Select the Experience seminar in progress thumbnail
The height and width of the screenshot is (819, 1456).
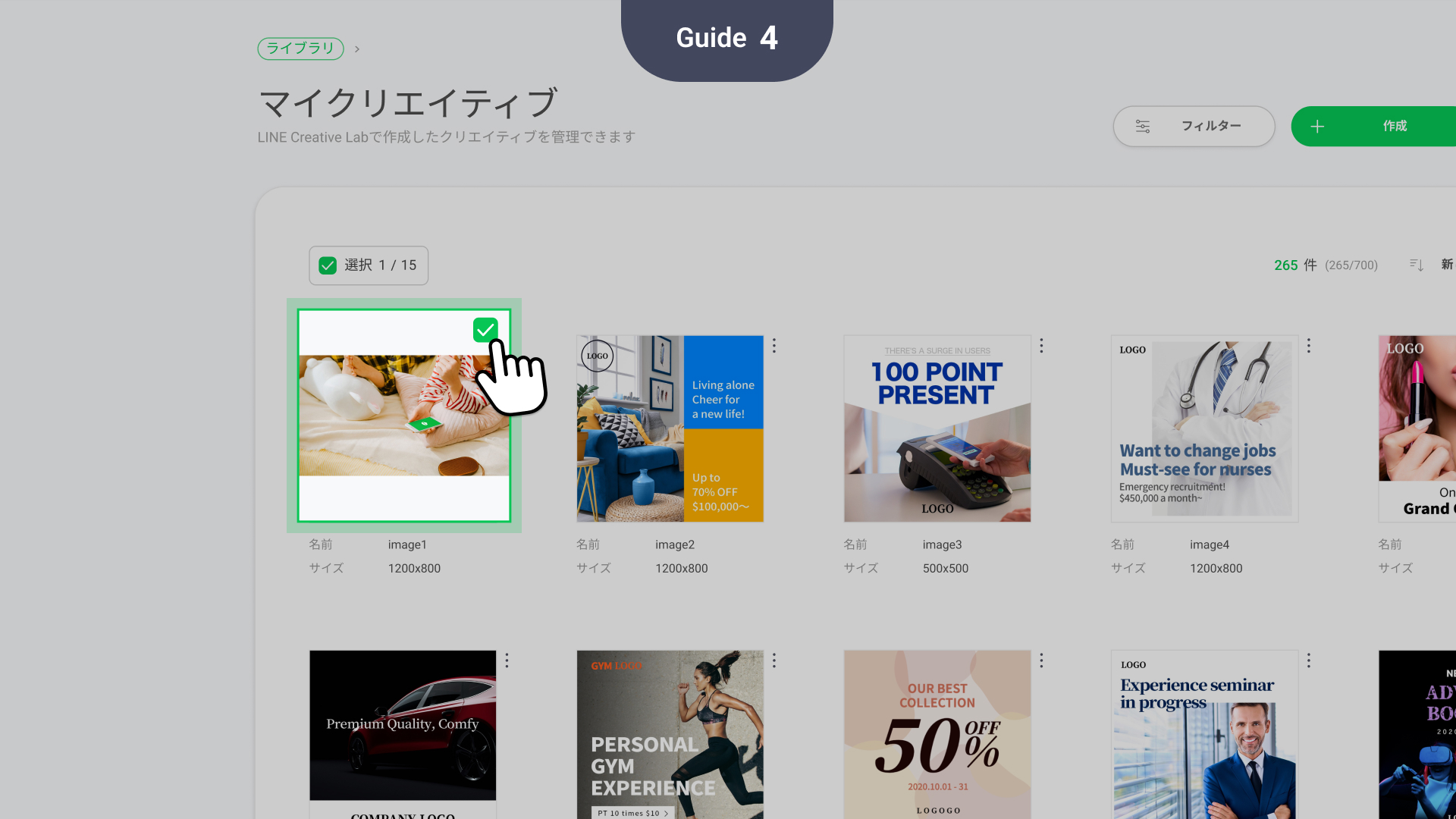point(1204,734)
